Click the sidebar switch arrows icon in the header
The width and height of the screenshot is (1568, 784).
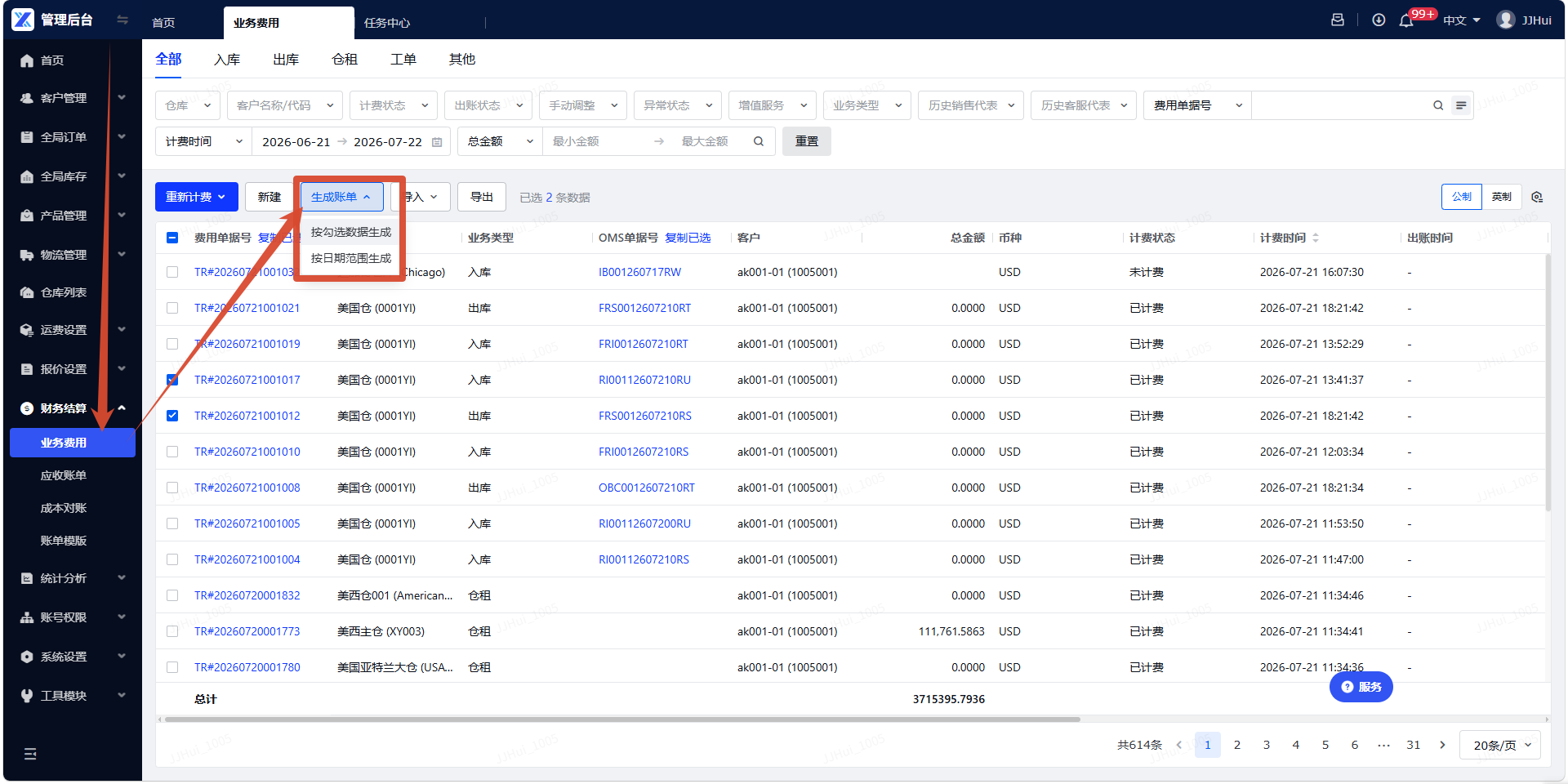point(122,20)
